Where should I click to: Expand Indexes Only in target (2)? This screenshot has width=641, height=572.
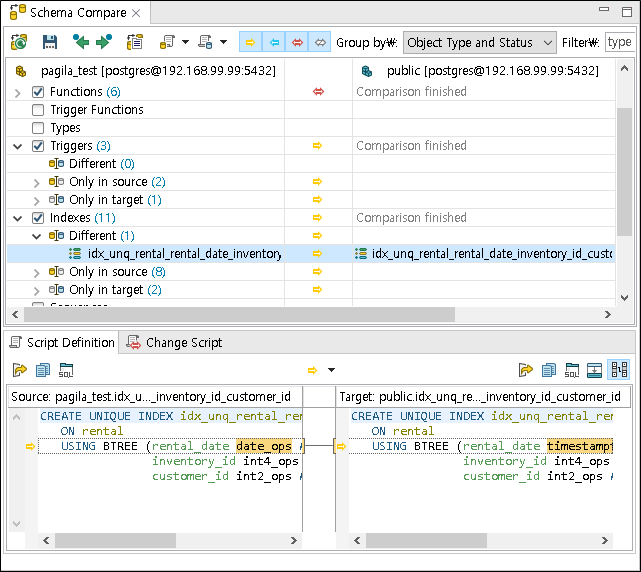point(36,290)
